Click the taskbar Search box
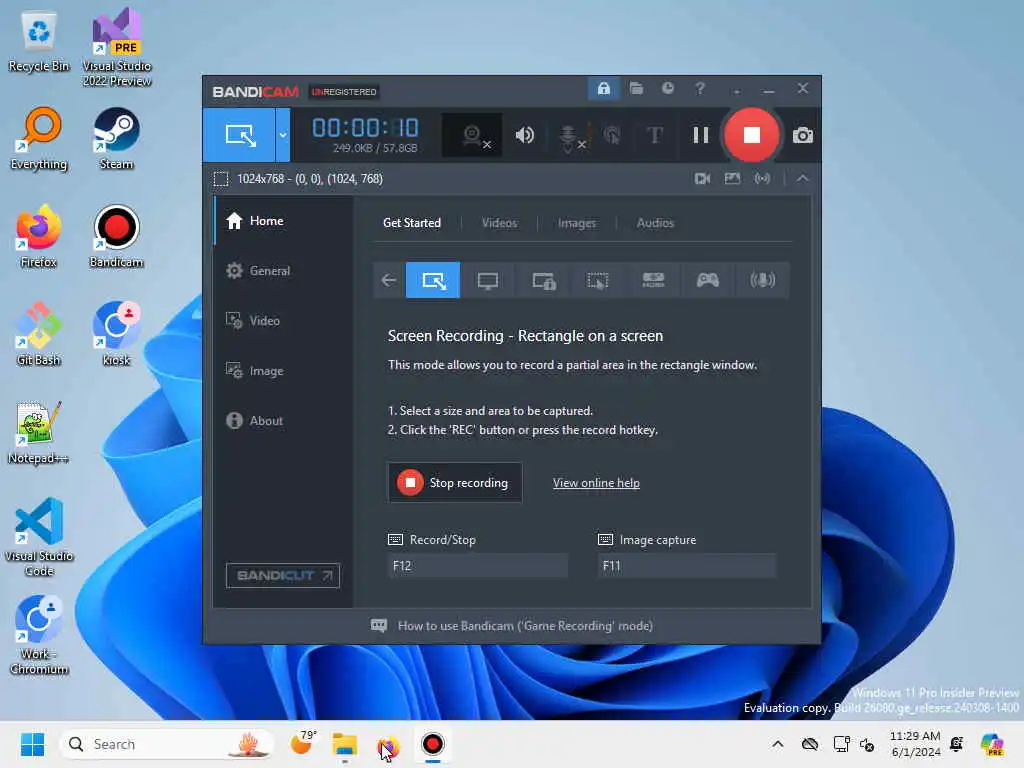The width and height of the screenshot is (1024, 768). click(165, 744)
